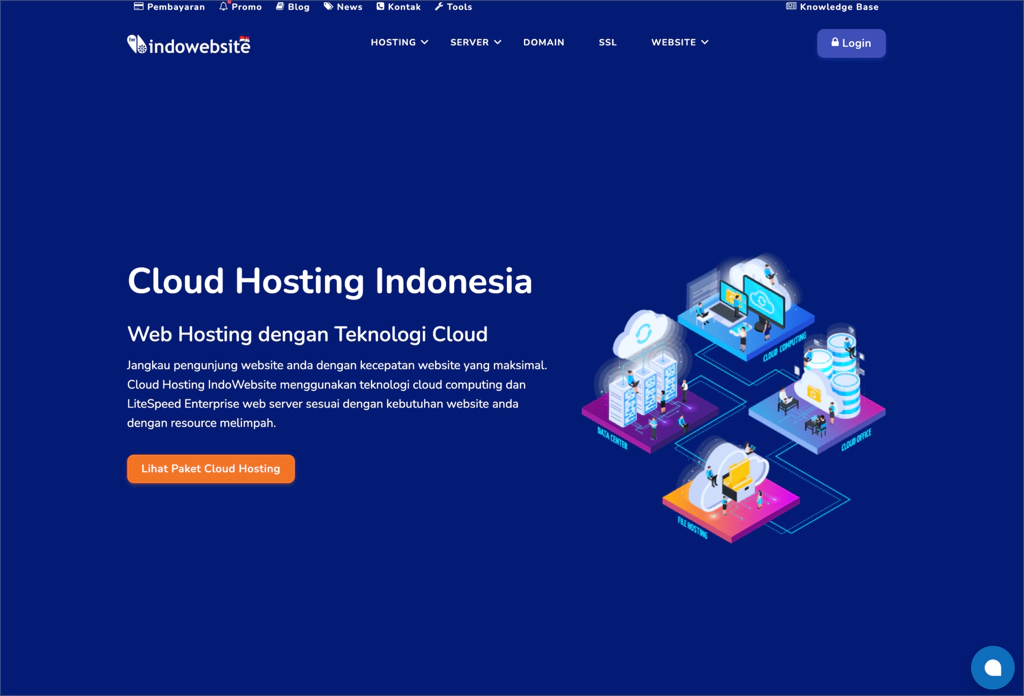The image size is (1024, 696).
Task: Expand the SERVER dropdown chevron
Action: 498,42
